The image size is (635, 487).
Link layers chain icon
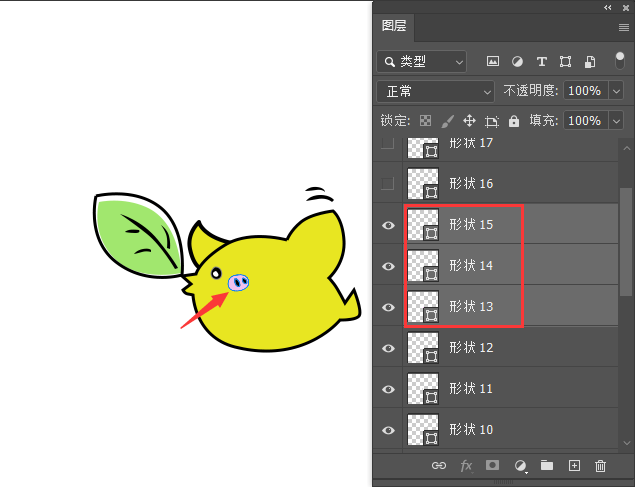[x=439, y=466]
